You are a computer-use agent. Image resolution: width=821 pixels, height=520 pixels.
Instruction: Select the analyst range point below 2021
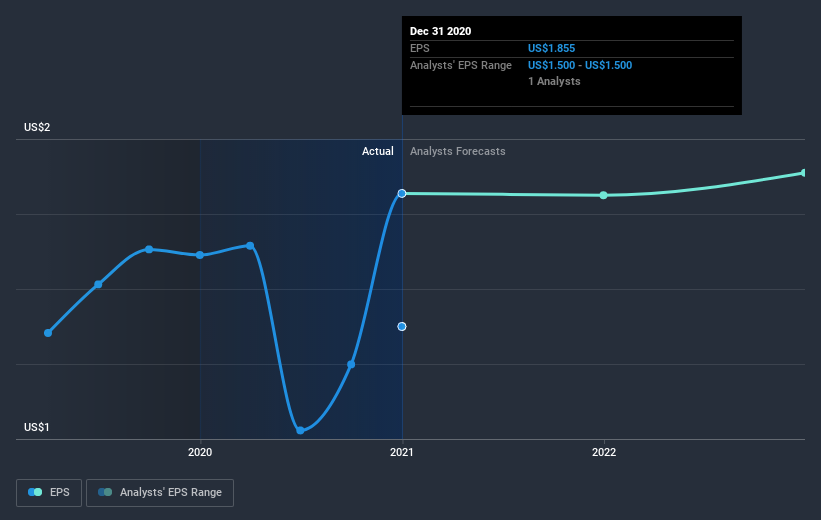pos(402,327)
